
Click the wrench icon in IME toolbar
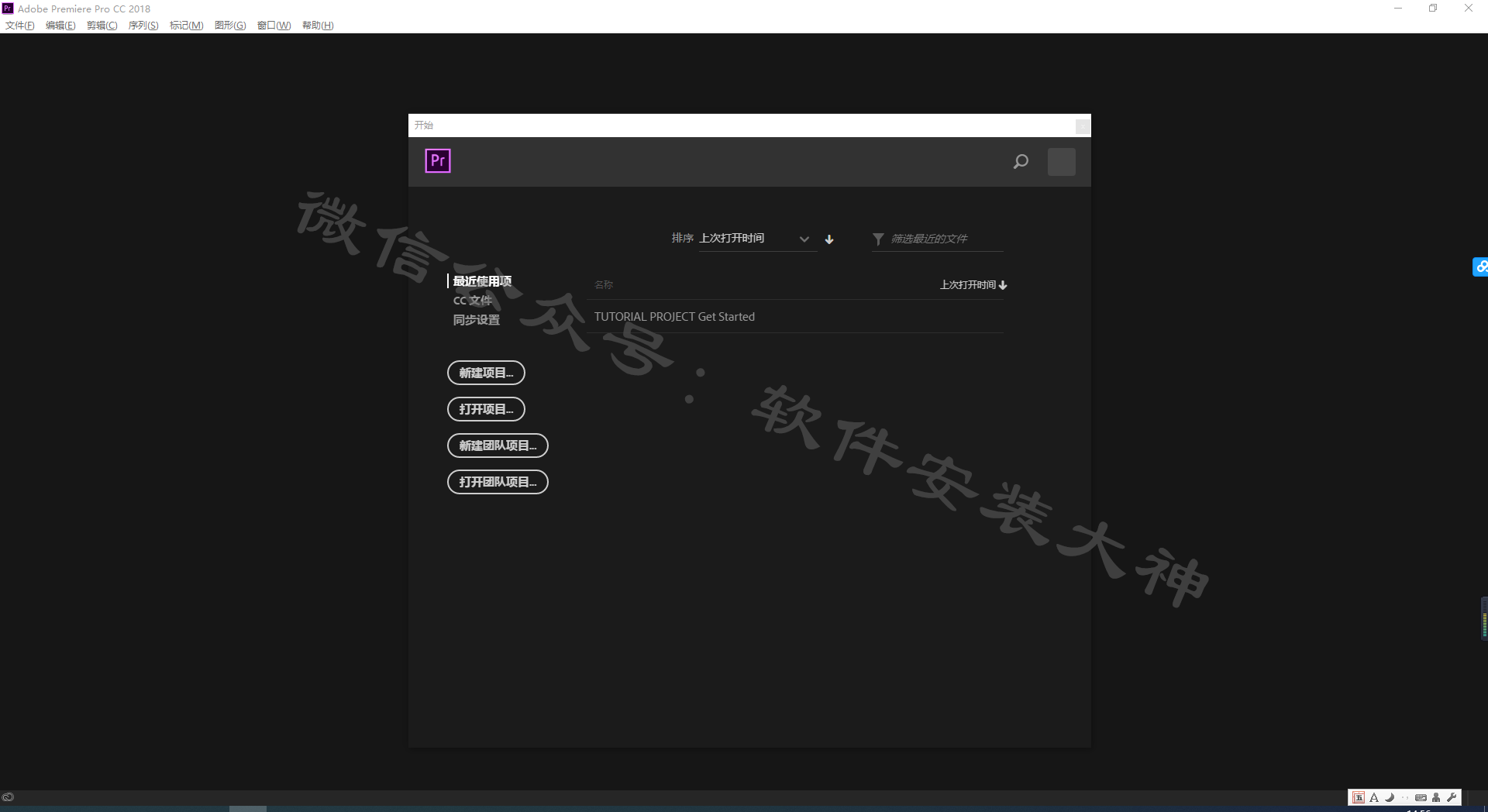(1452, 797)
